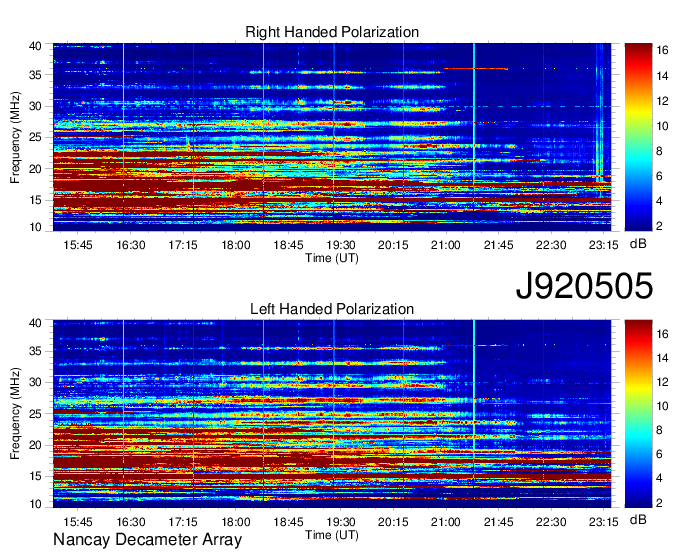Click 17:15 tick on lower time axis
This screenshot has width=680, height=552.
(x=183, y=522)
